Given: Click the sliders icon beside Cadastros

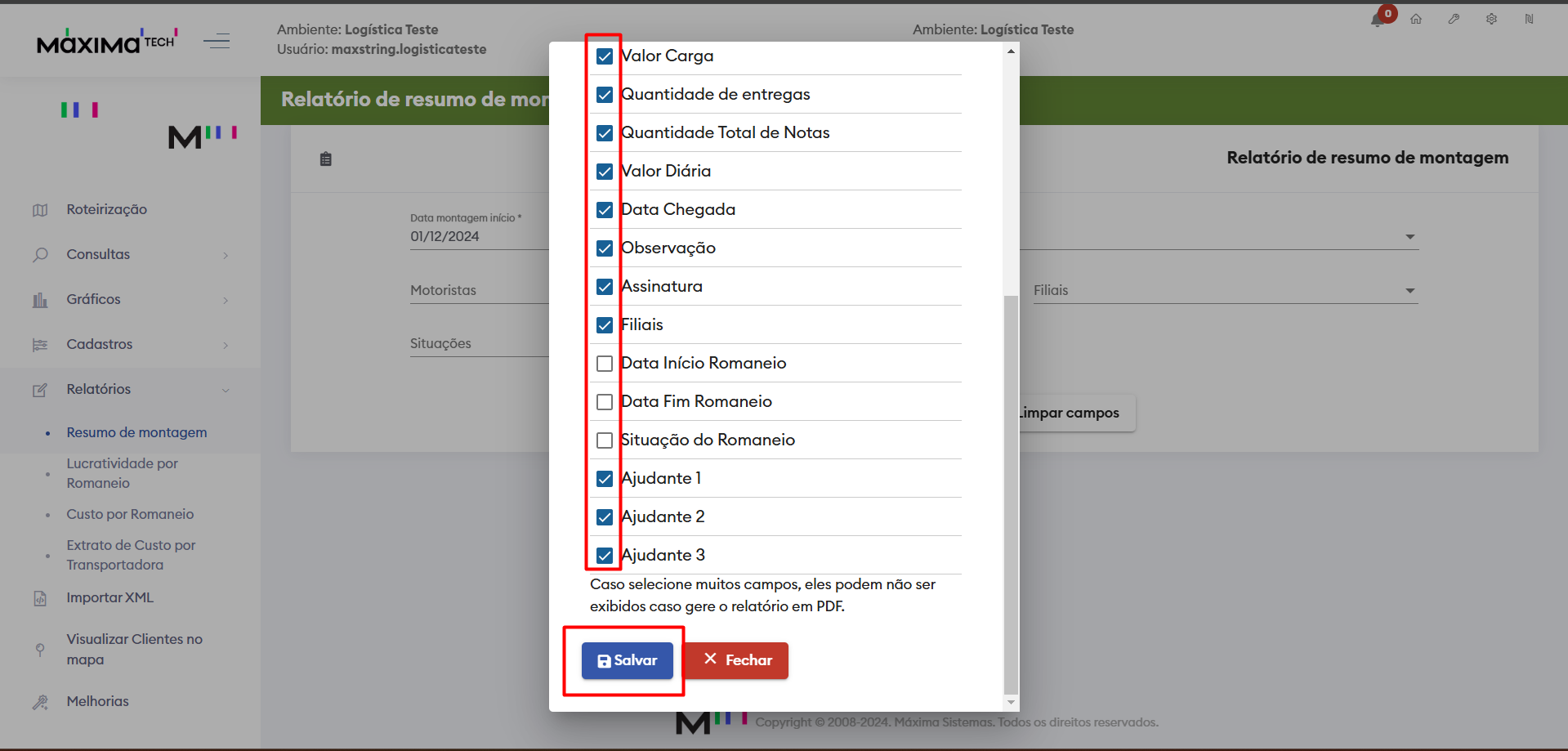Looking at the screenshot, I should pyautogui.click(x=40, y=345).
